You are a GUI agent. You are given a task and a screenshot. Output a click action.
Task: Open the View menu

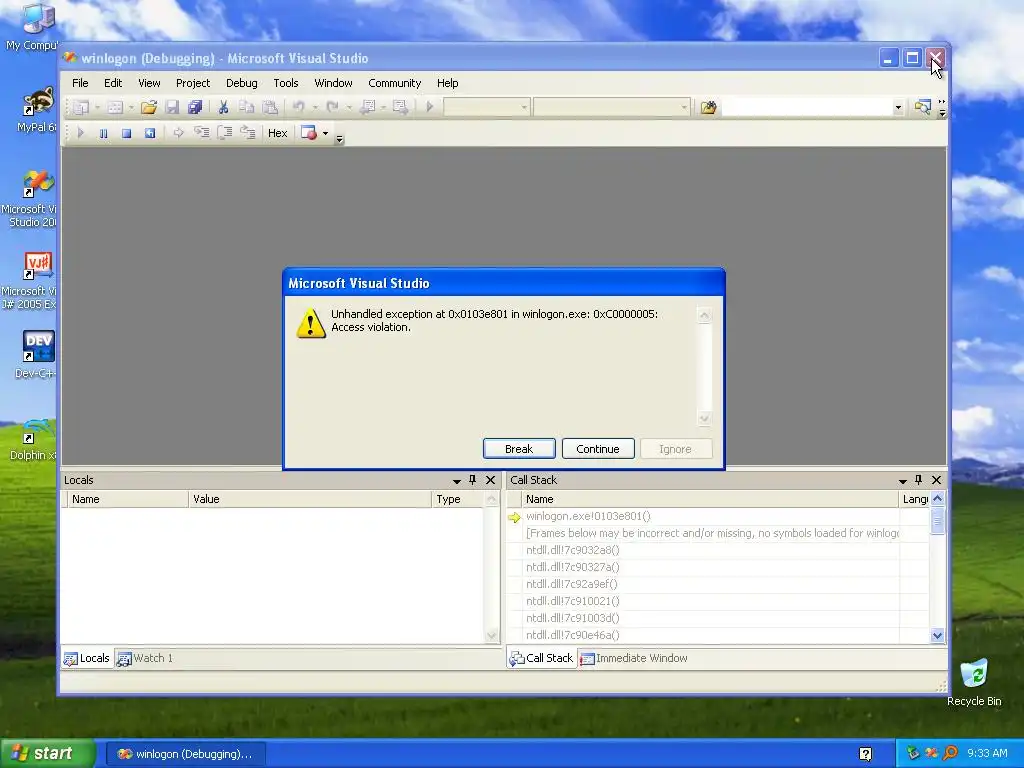tap(149, 83)
